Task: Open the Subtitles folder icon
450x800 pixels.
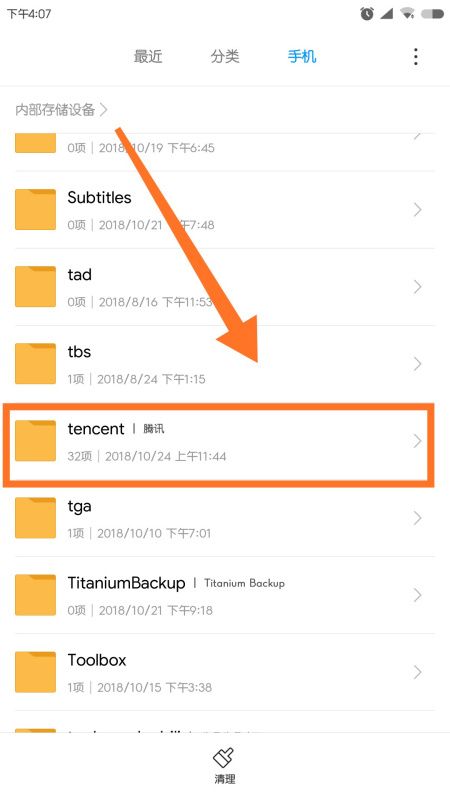Action: (x=35, y=210)
